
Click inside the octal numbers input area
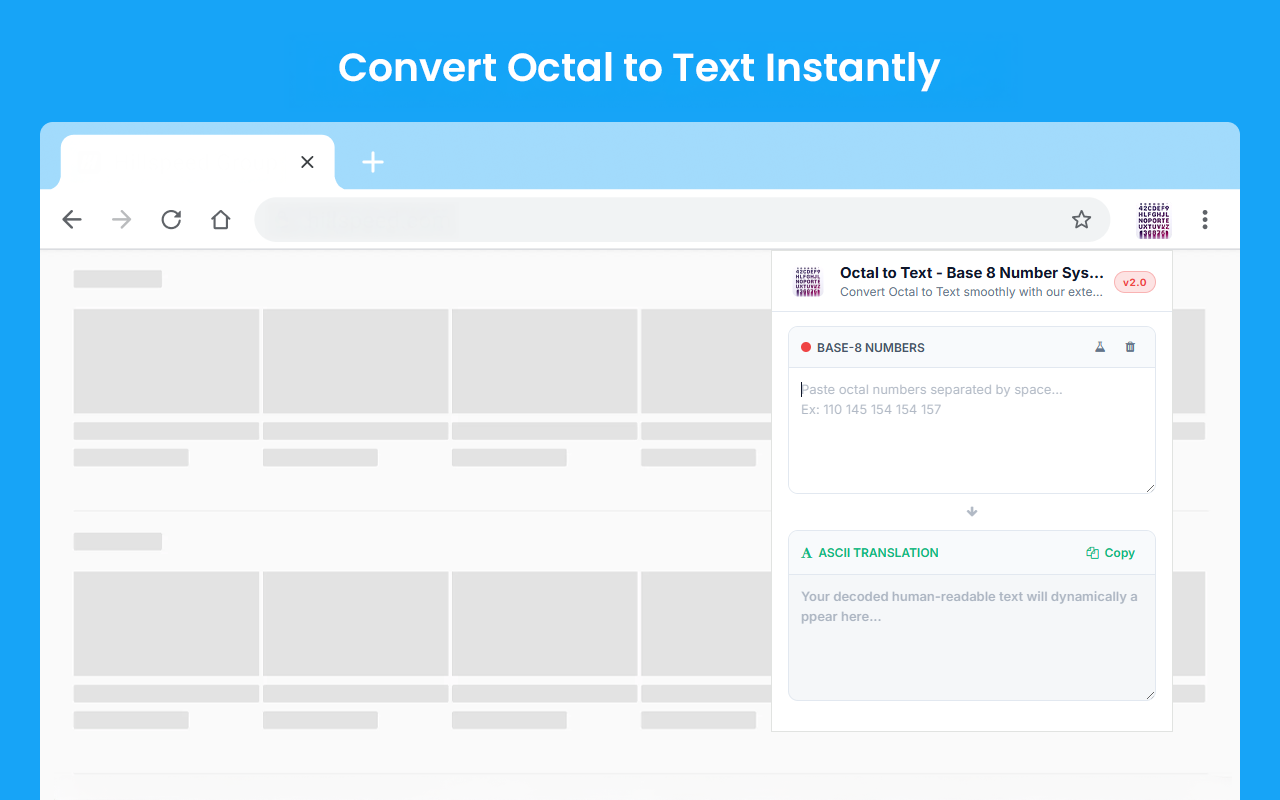pyautogui.click(x=970, y=430)
